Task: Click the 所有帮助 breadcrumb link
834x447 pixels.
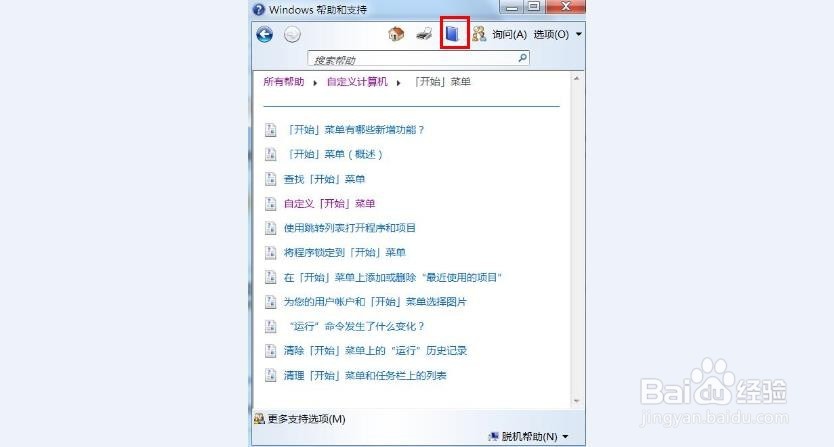Action: coord(284,81)
